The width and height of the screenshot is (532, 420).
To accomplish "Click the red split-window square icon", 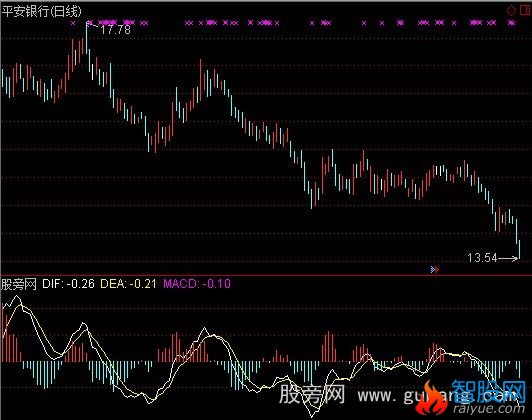I will [525, 10].
